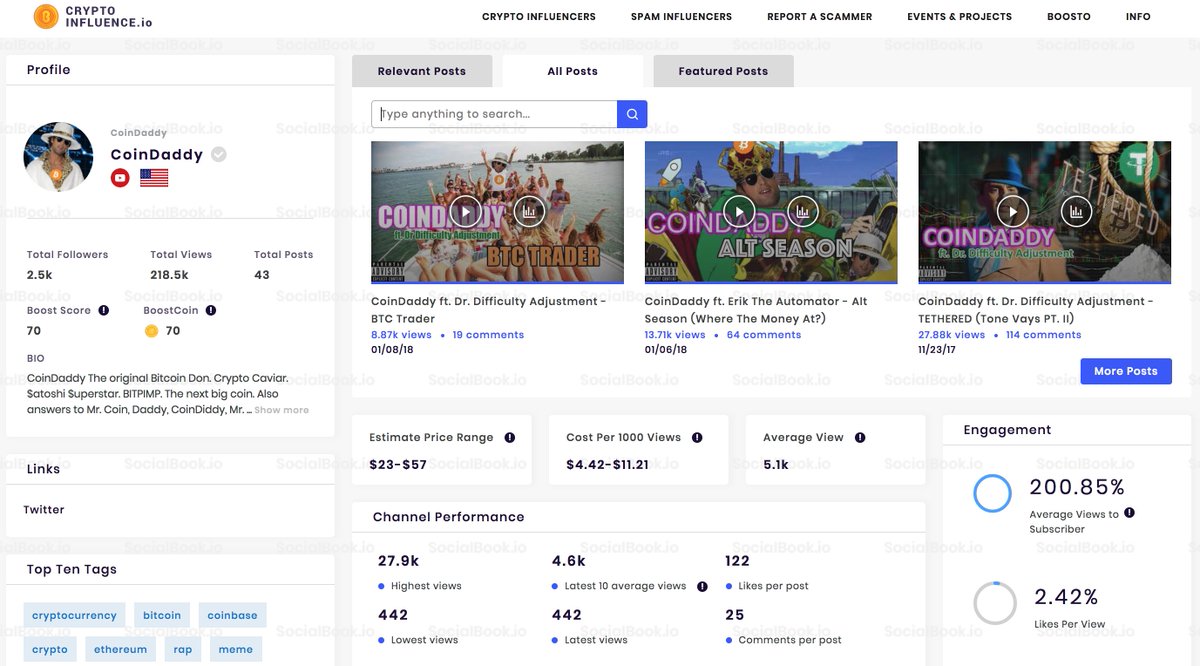Click the verified checkmark next to CoinDaddy
The width and height of the screenshot is (1200, 666).
click(219, 154)
